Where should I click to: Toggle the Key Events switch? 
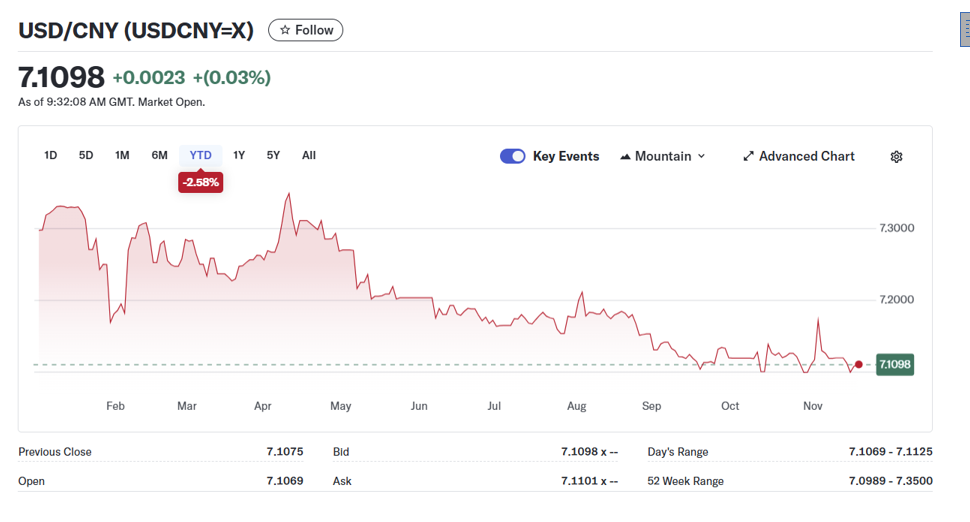pyautogui.click(x=512, y=156)
